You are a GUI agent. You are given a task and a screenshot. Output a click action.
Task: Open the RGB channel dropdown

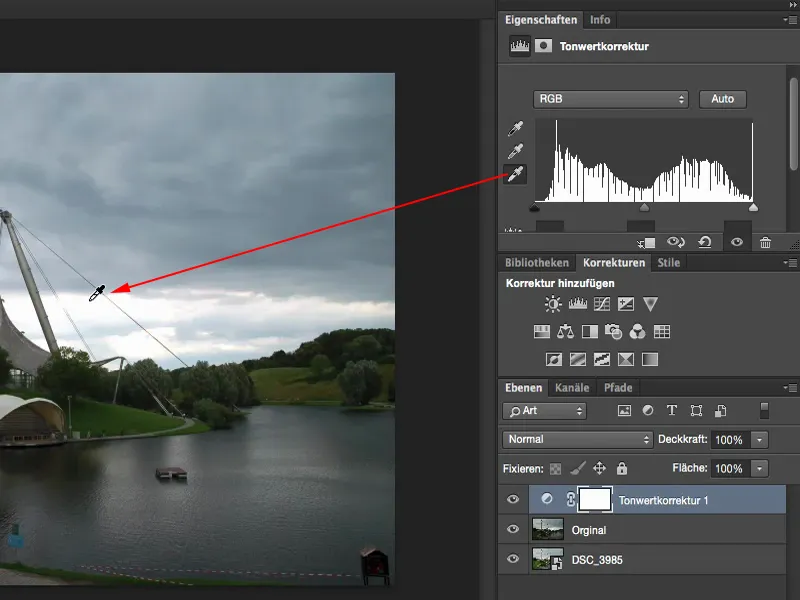611,99
